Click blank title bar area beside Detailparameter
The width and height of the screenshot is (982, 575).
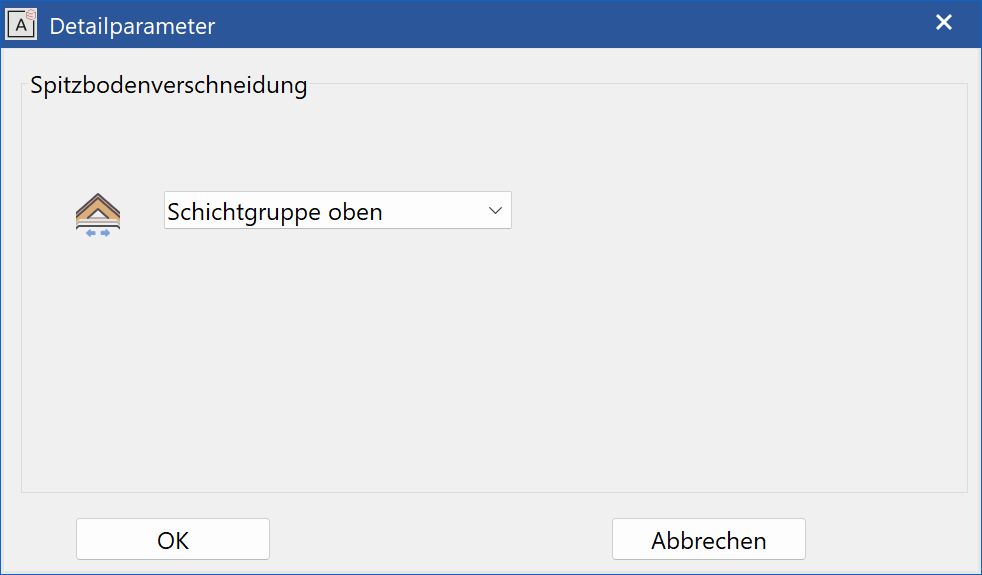(x=564, y=25)
